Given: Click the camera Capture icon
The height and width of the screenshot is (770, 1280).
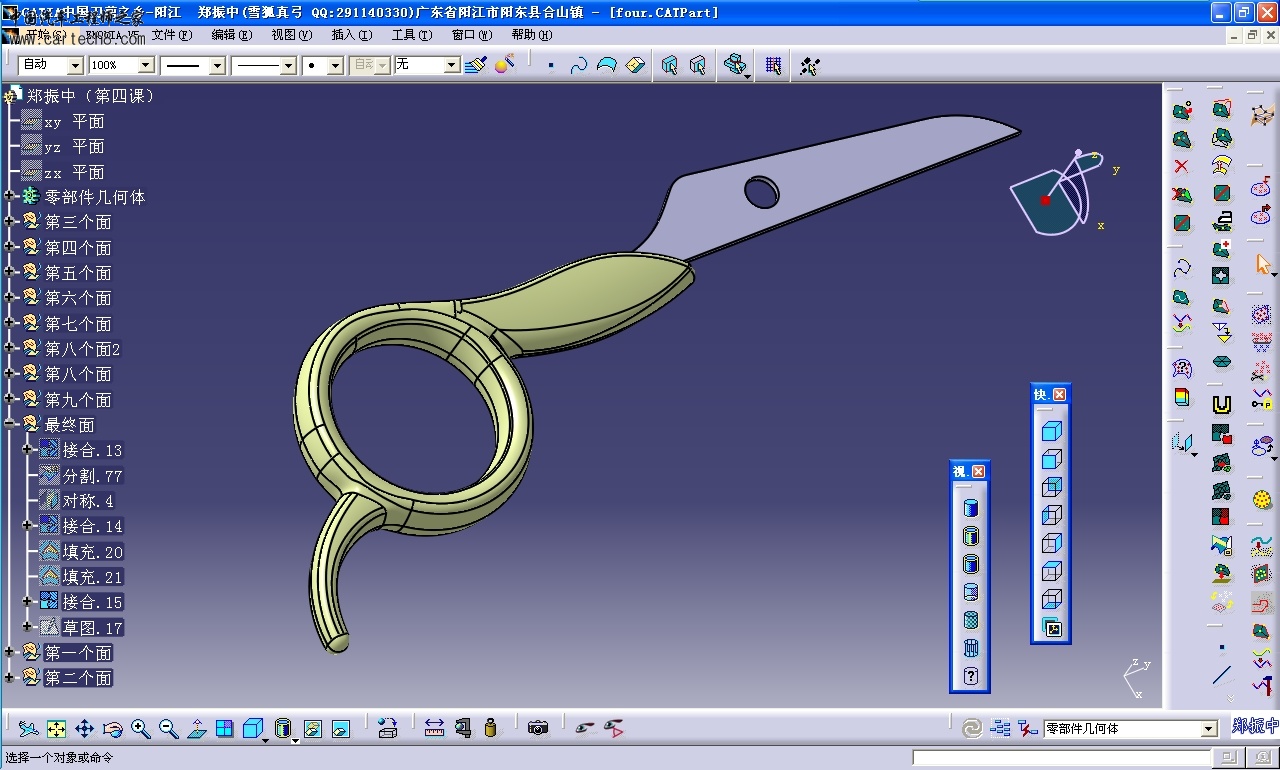Looking at the screenshot, I should (538, 728).
